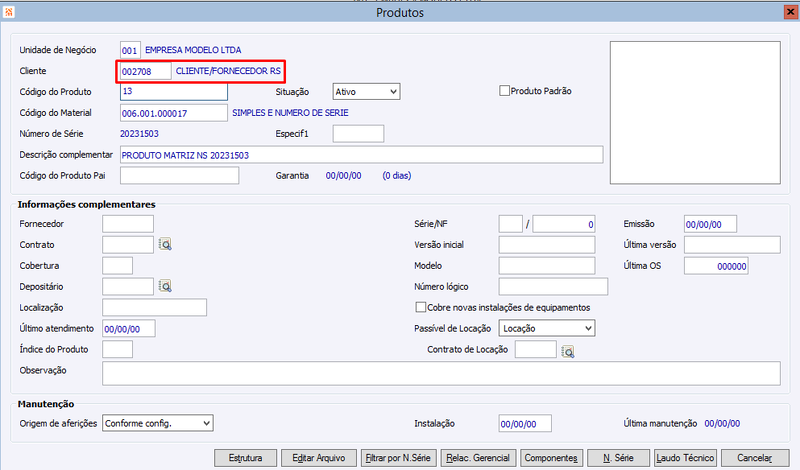This screenshot has width=800, height=470.
Task: Click the Instalação date field
Action: click(525, 424)
